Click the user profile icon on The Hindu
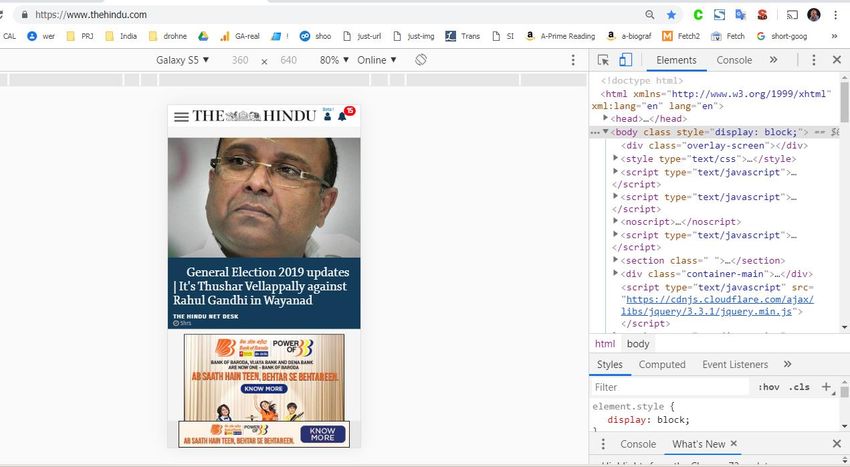The width and height of the screenshot is (850, 467). [x=327, y=116]
